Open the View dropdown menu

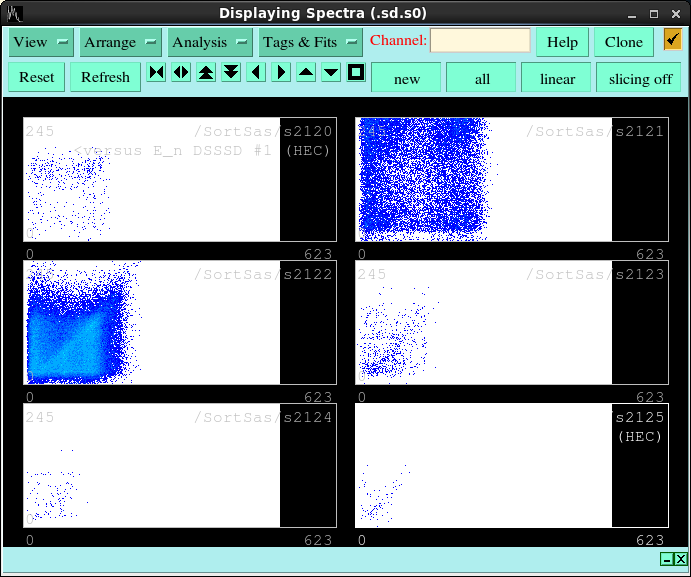tap(41, 42)
